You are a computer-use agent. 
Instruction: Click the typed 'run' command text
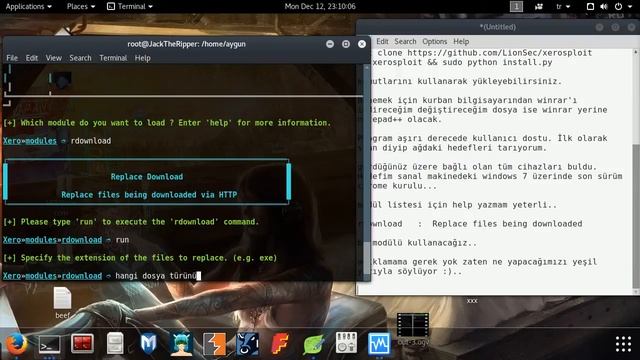[122, 240]
